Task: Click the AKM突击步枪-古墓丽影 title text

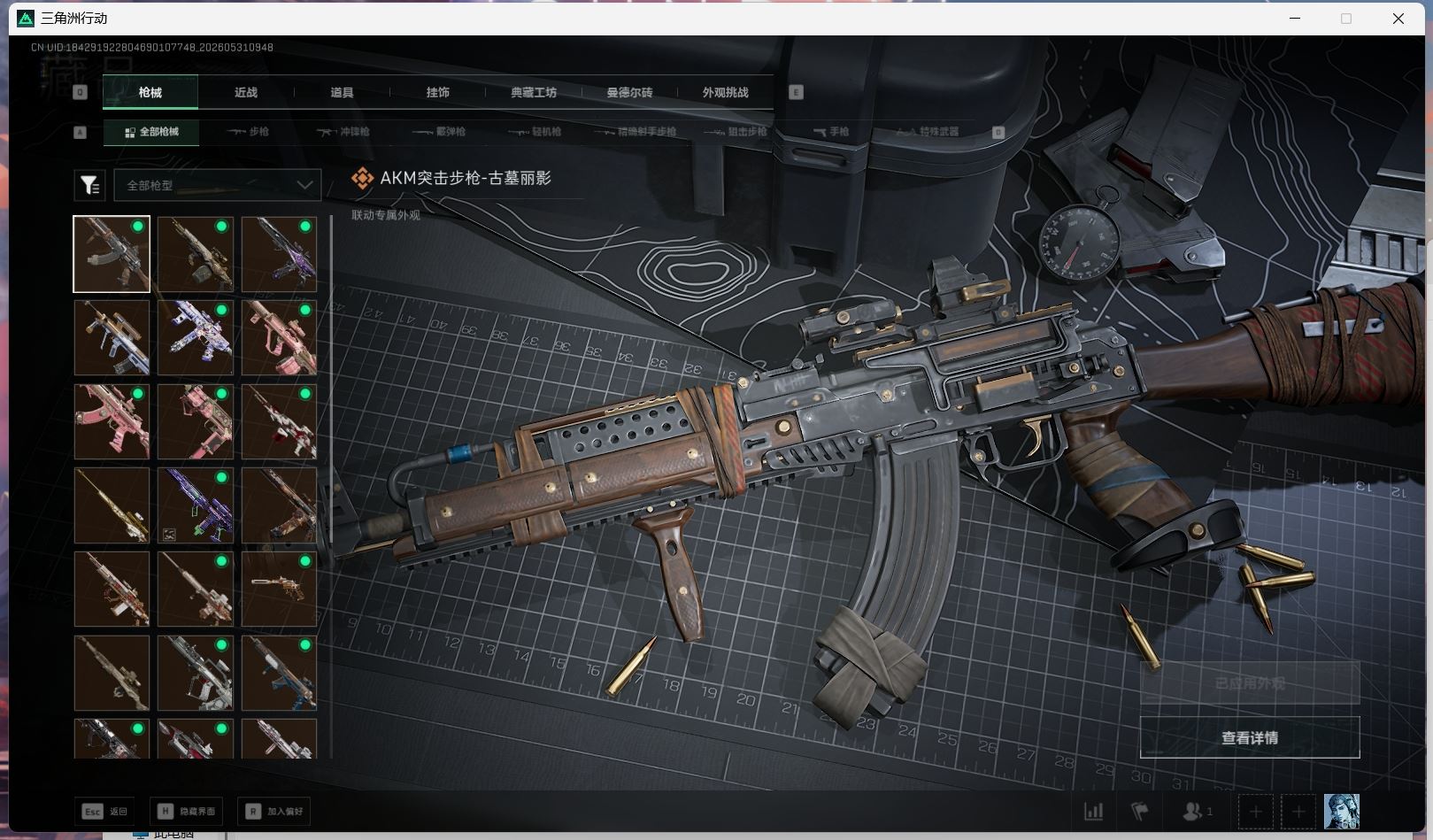Action: coord(466,178)
